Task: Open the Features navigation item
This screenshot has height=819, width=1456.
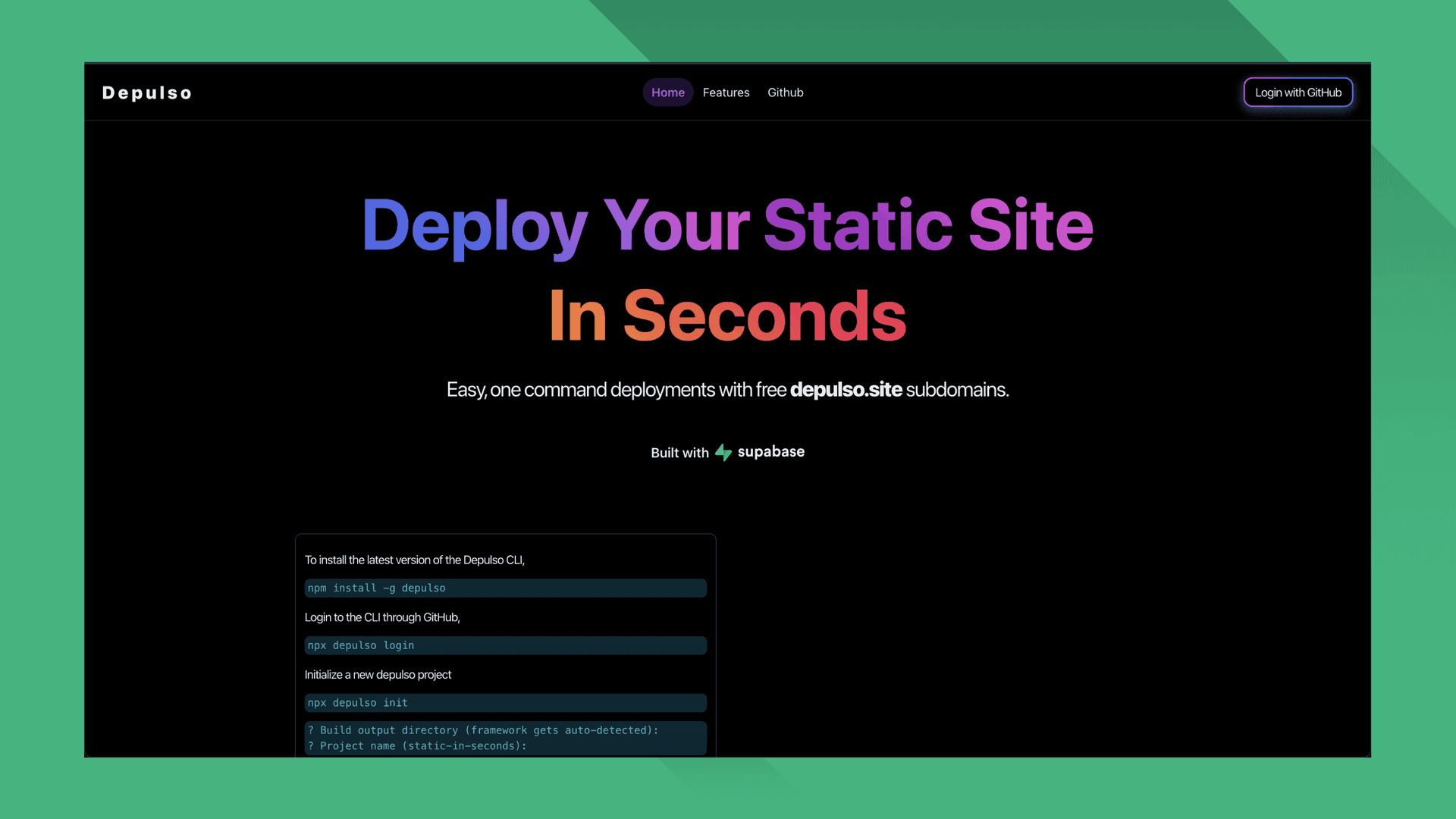Action: [726, 92]
